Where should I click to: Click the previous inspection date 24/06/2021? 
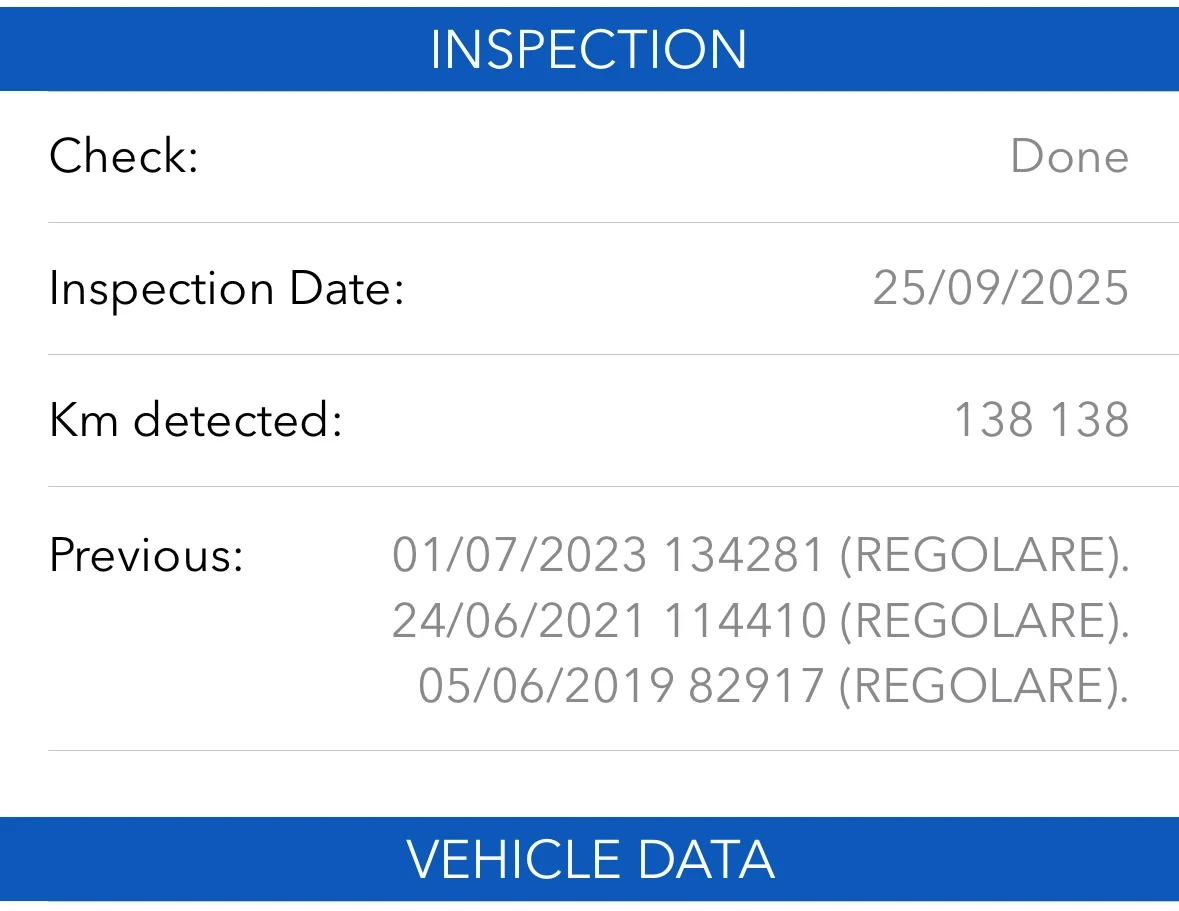[x=519, y=621]
